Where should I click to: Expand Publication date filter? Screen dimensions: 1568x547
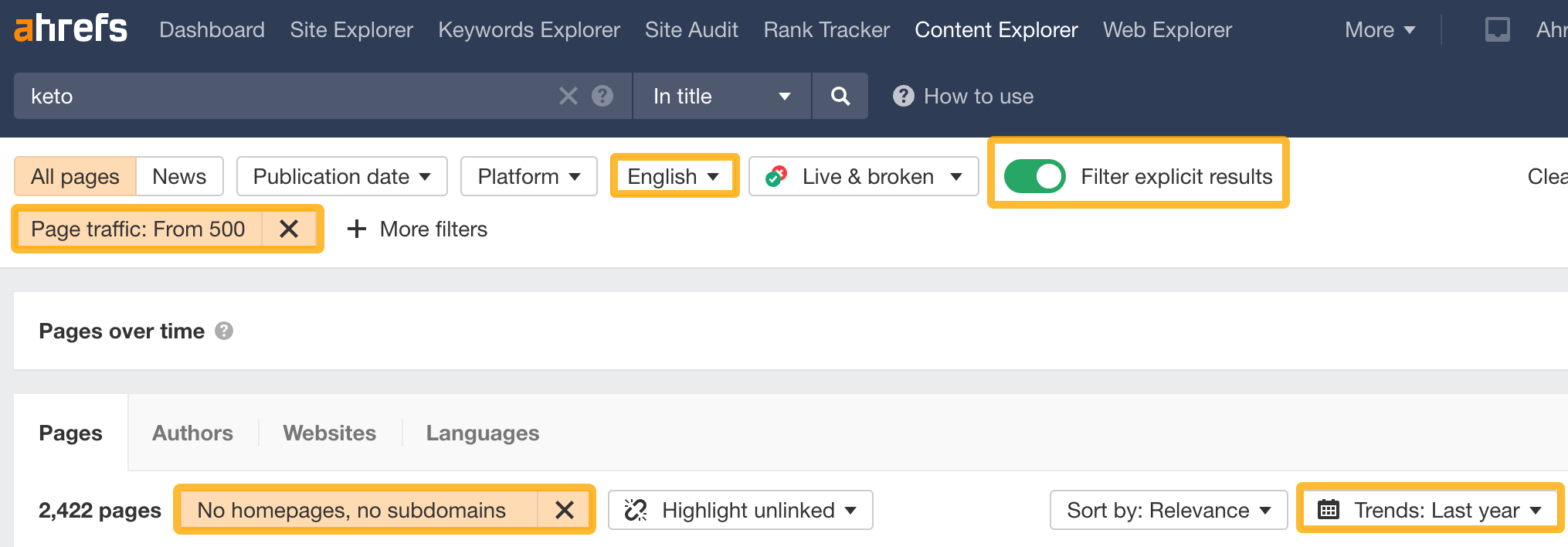click(x=341, y=176)
